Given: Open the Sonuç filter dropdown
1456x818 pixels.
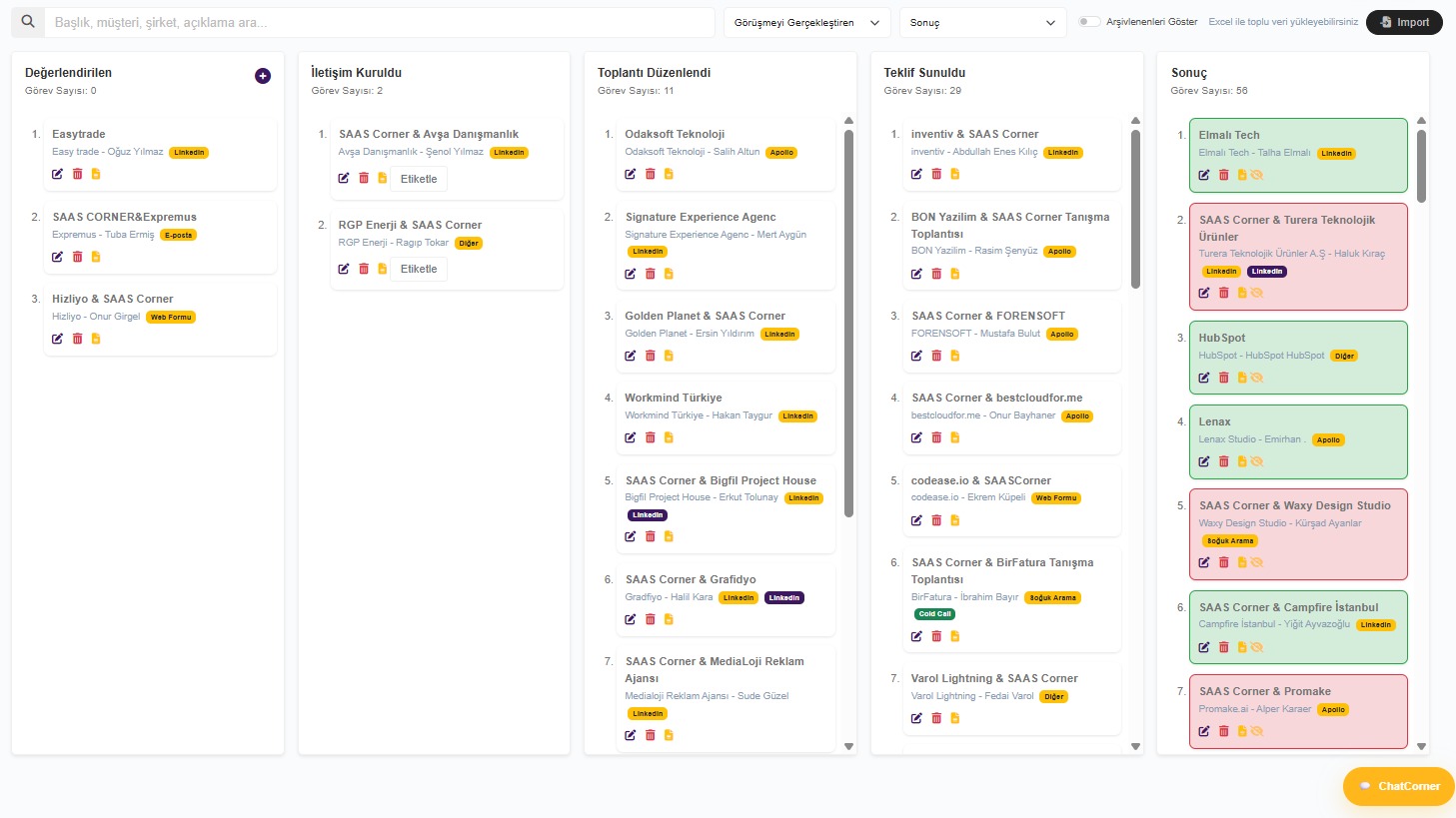Looking at the screenshot, I should click(983, 22).
